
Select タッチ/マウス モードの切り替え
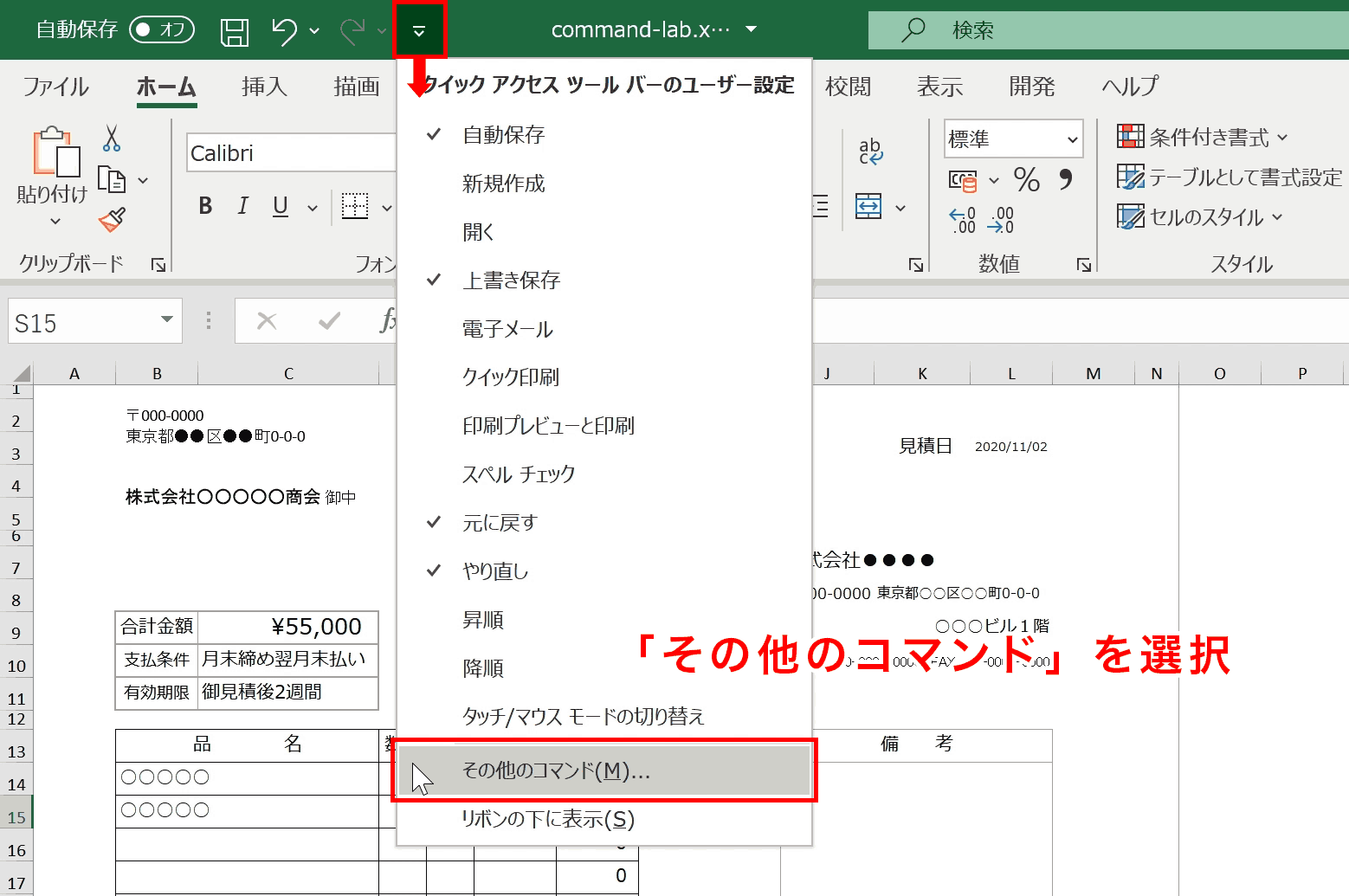603,717
